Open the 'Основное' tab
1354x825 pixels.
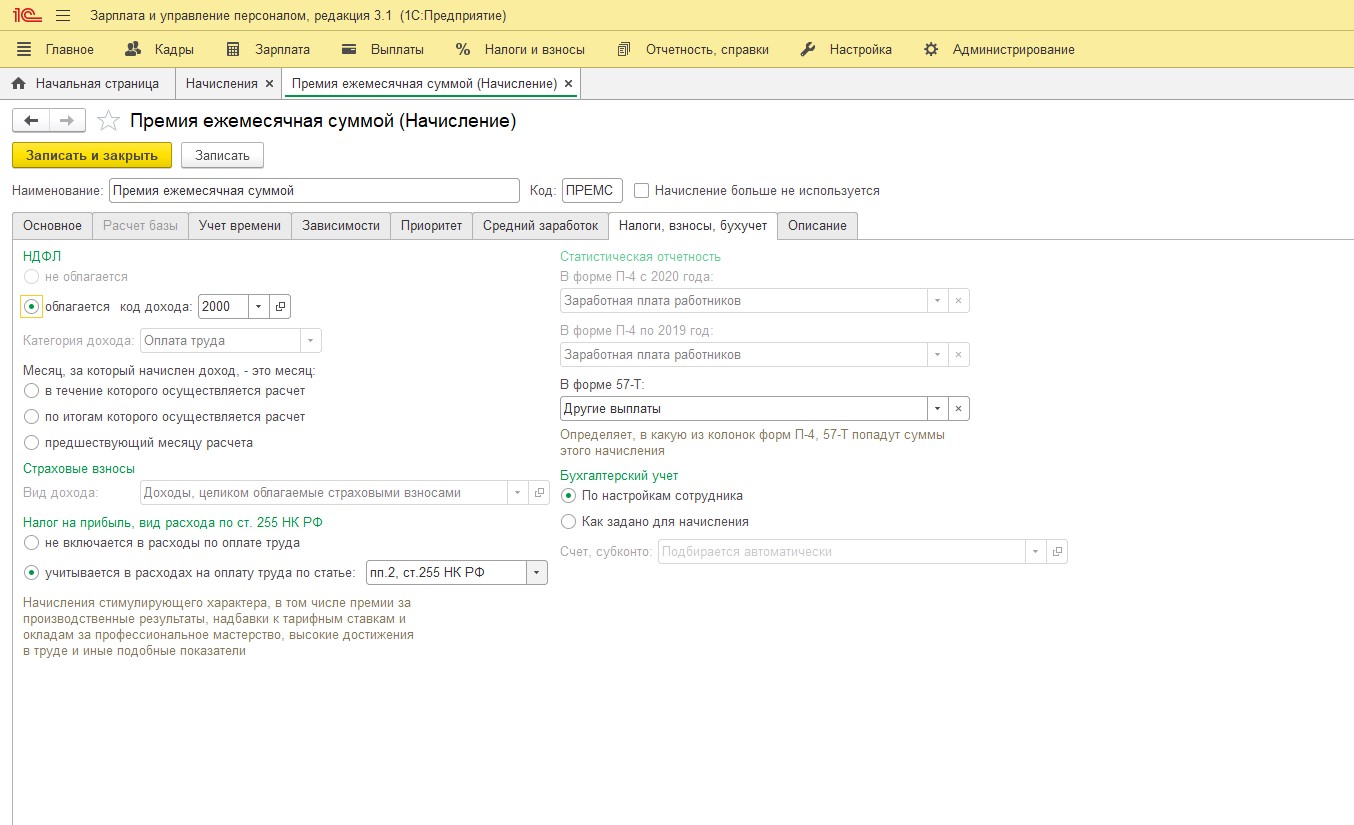(x=53, y=226)
